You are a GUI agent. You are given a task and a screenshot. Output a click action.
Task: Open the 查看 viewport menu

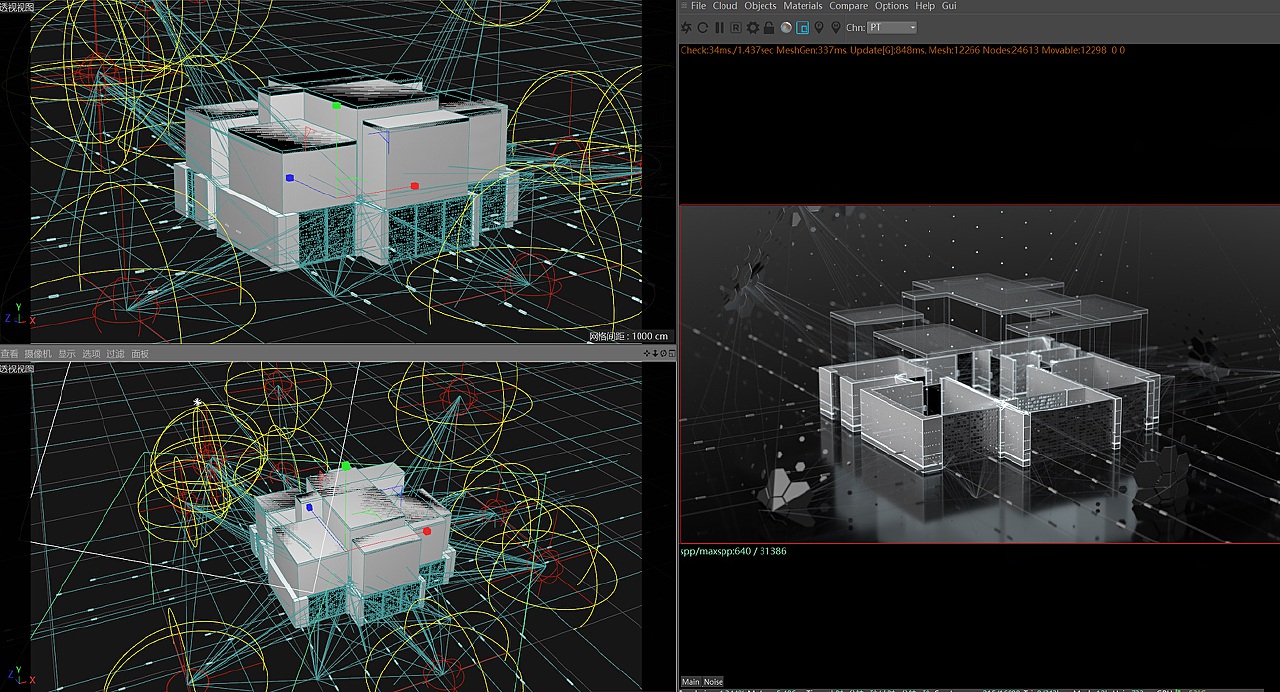click(x=9, y=354)
